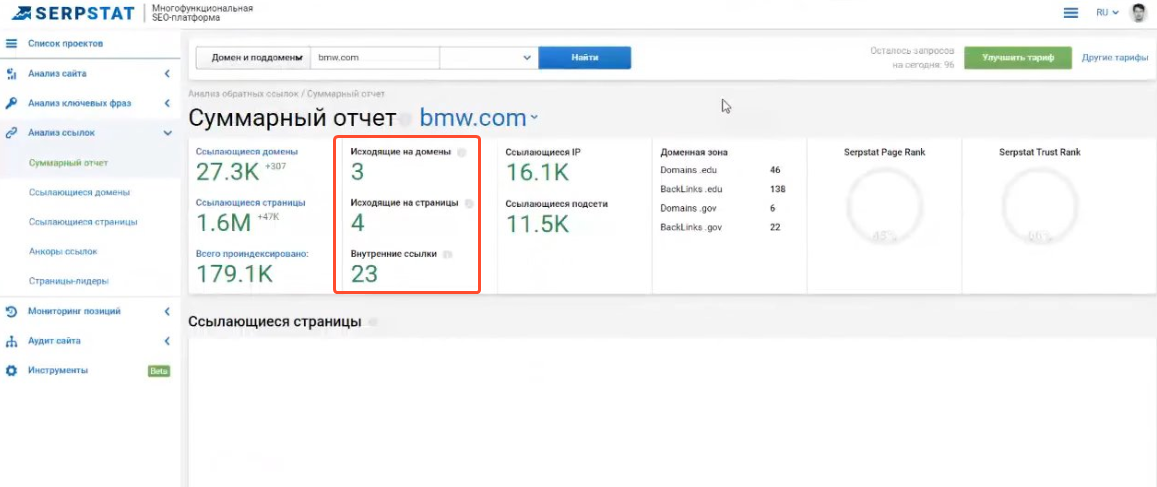Click Анализ обратных ссылок breadcrumb
Viewport: 1157px width, 487px height.
[244, 94]
